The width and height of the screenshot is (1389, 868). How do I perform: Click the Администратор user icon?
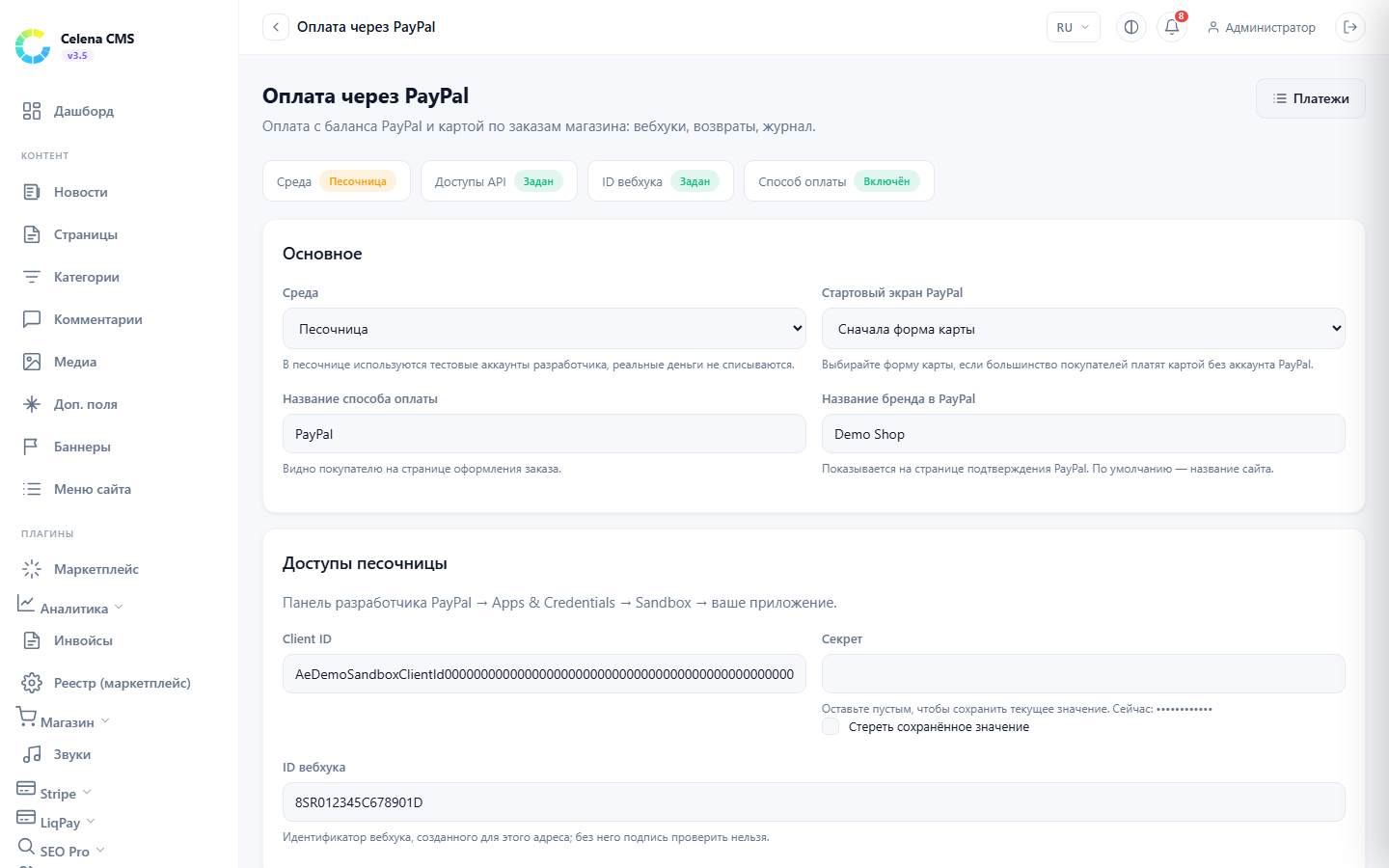click(x=1213, y=27)
